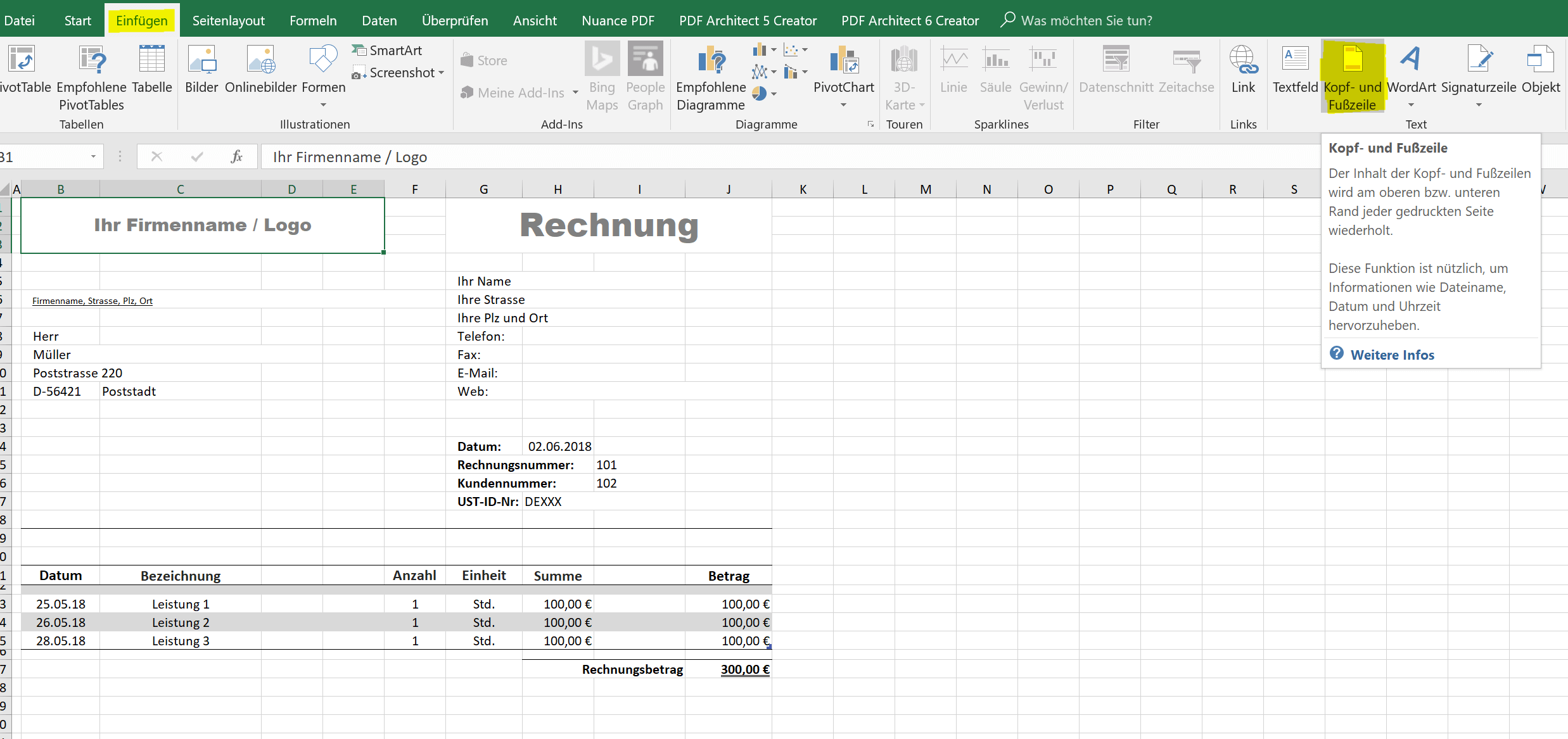Open the 3D-Karte tool
The width and height of the screenshot is (1568, 739).
pos(904,77)
